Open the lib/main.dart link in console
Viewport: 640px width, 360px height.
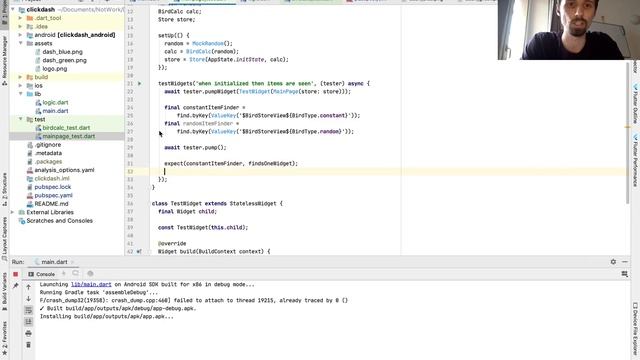click(91, 284)
